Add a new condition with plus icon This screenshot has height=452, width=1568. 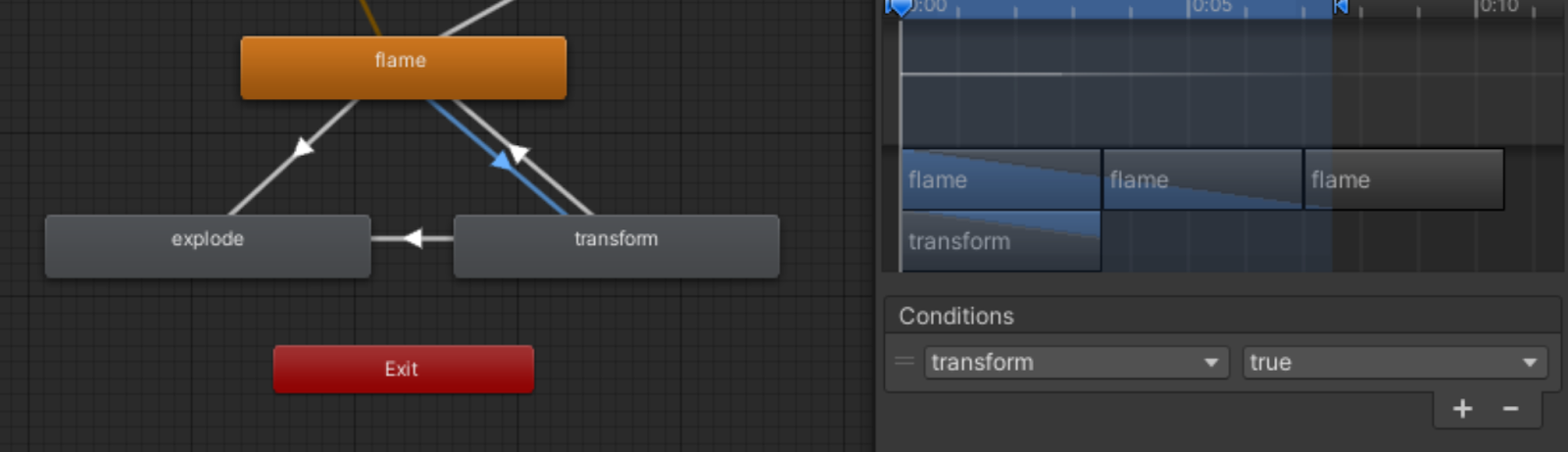pos(1462,408)
